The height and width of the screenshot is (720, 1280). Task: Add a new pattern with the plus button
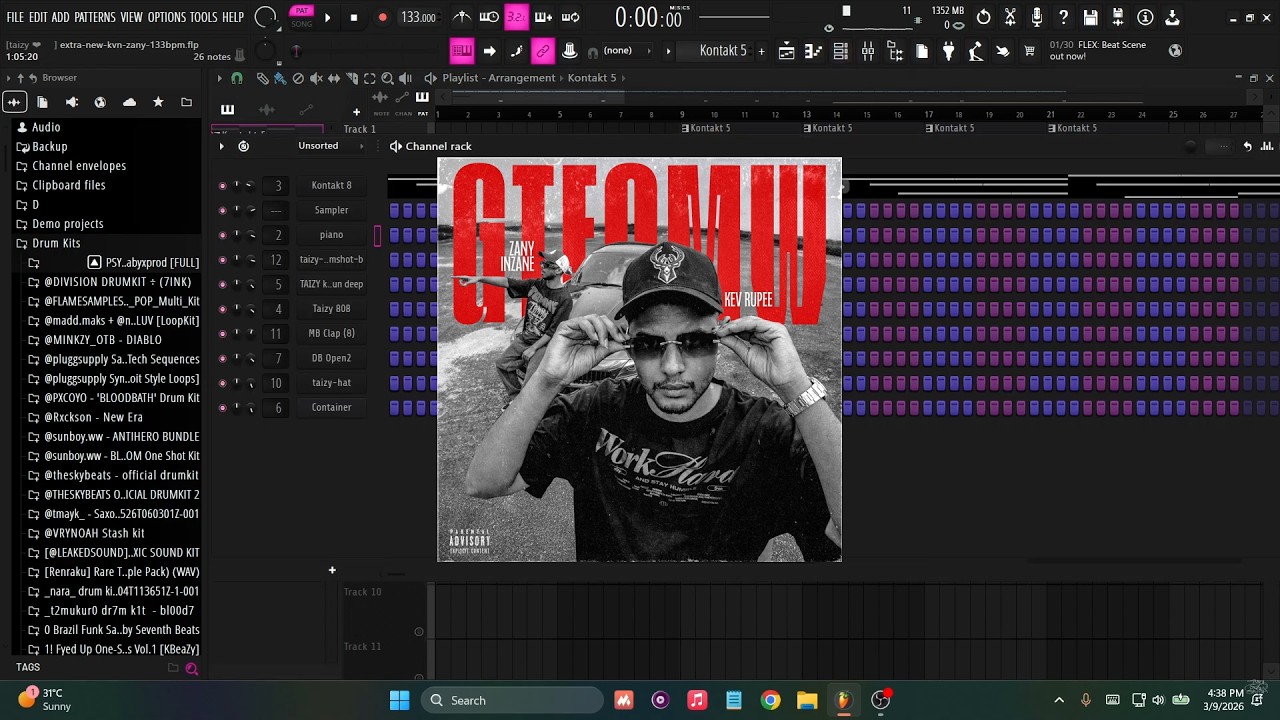(x=761, y=51)
